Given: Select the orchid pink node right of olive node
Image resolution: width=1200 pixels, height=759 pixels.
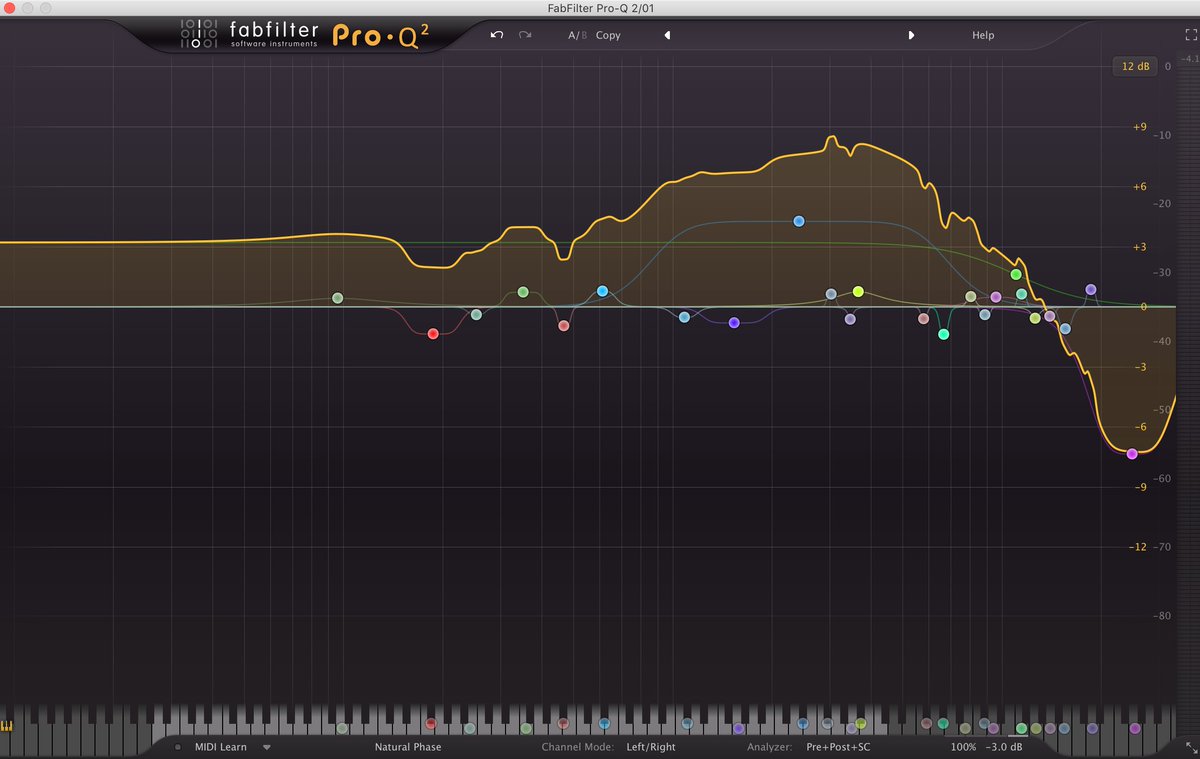Looking at the screenshot, I should click(996, 297).
